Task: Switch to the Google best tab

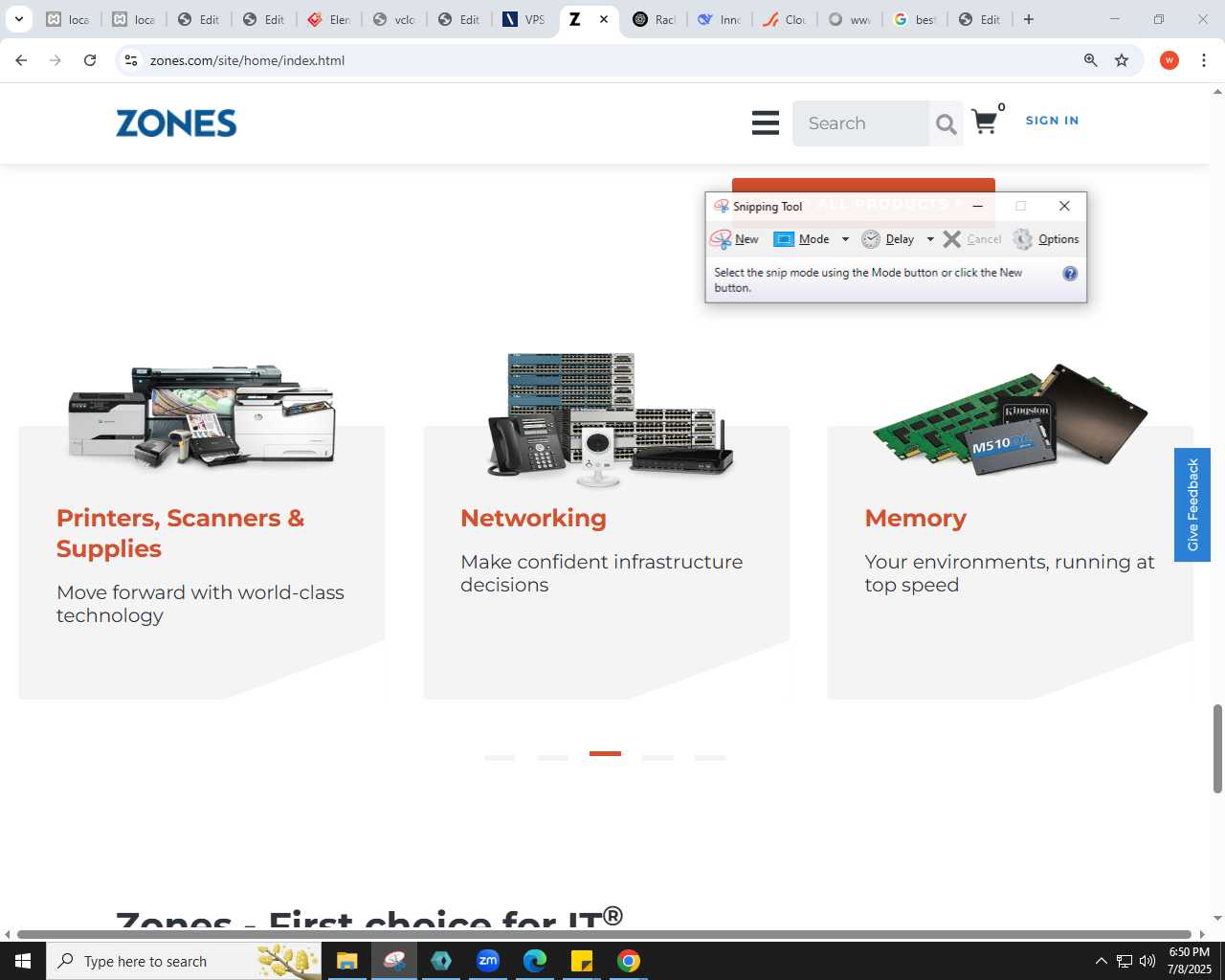Action: tap(915, 19)
